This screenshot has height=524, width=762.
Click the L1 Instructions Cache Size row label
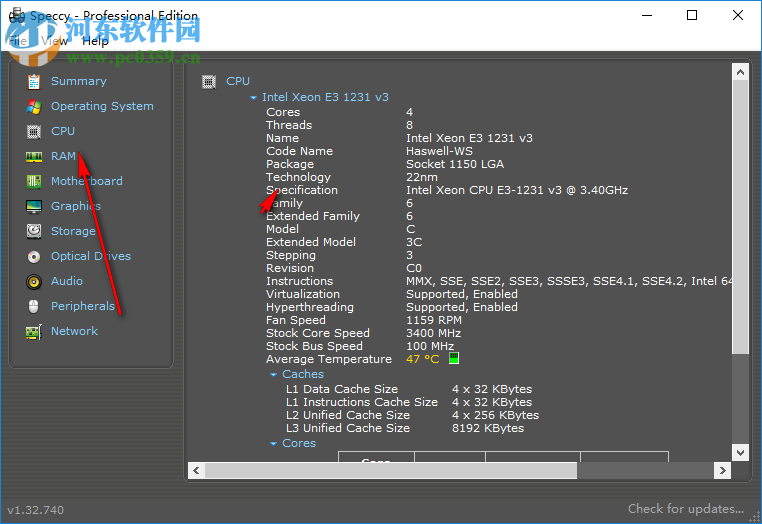pyautogui.click(x=362, y=402)
